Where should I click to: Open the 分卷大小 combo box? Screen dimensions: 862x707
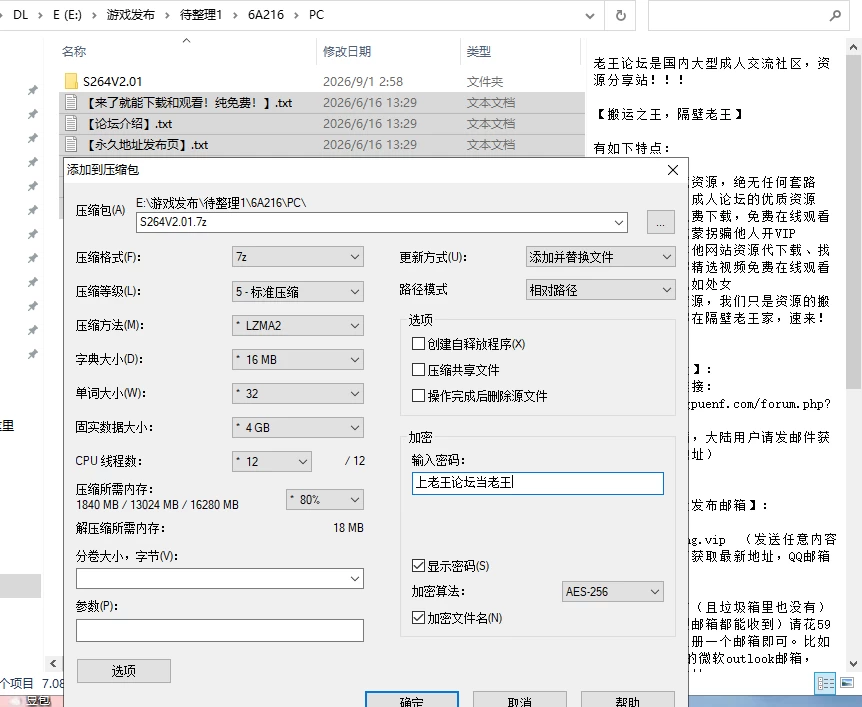tap(219, 578)
